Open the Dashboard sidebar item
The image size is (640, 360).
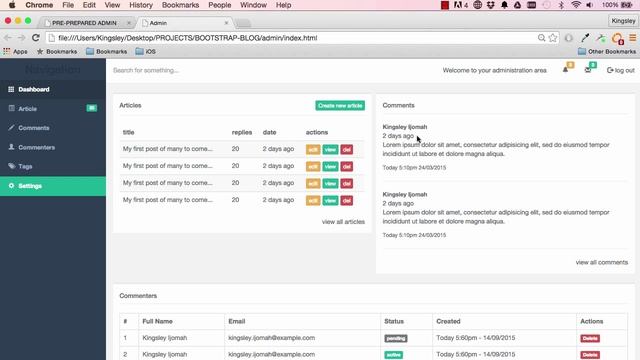pos(53,89)
